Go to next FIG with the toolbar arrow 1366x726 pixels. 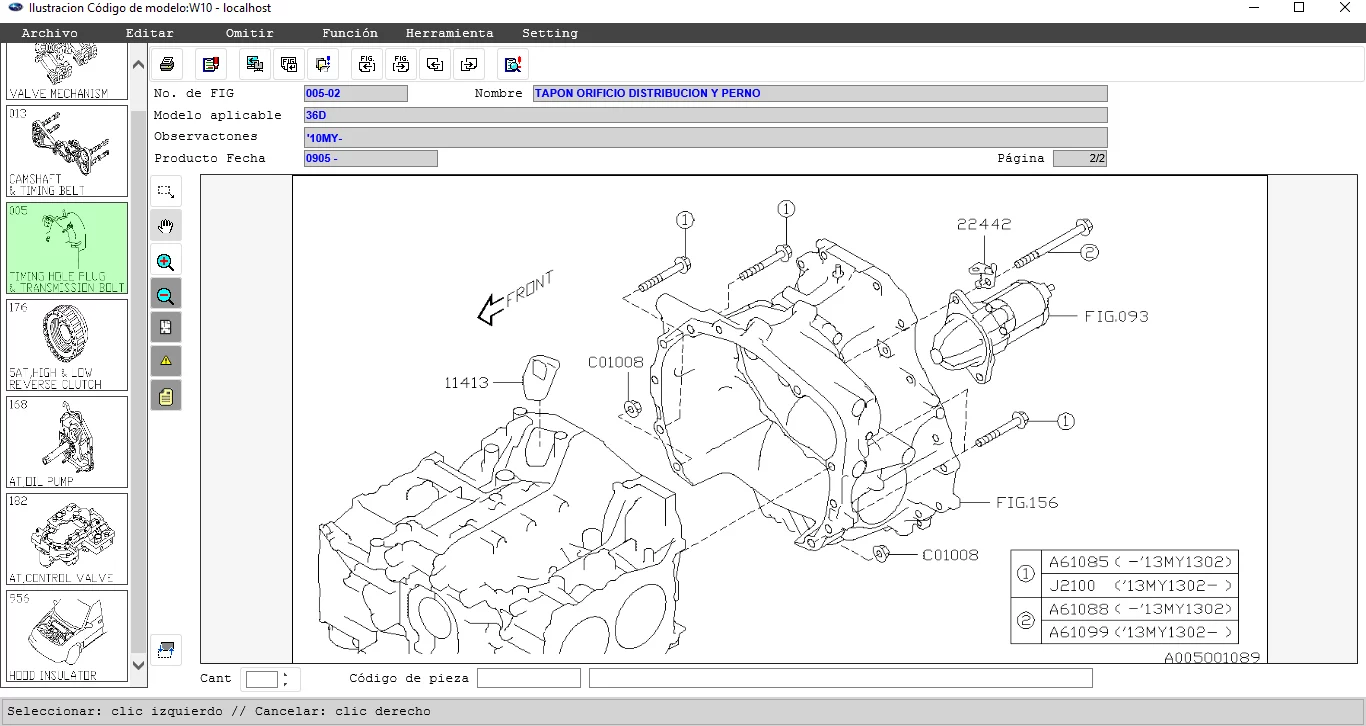pos(401,65)
